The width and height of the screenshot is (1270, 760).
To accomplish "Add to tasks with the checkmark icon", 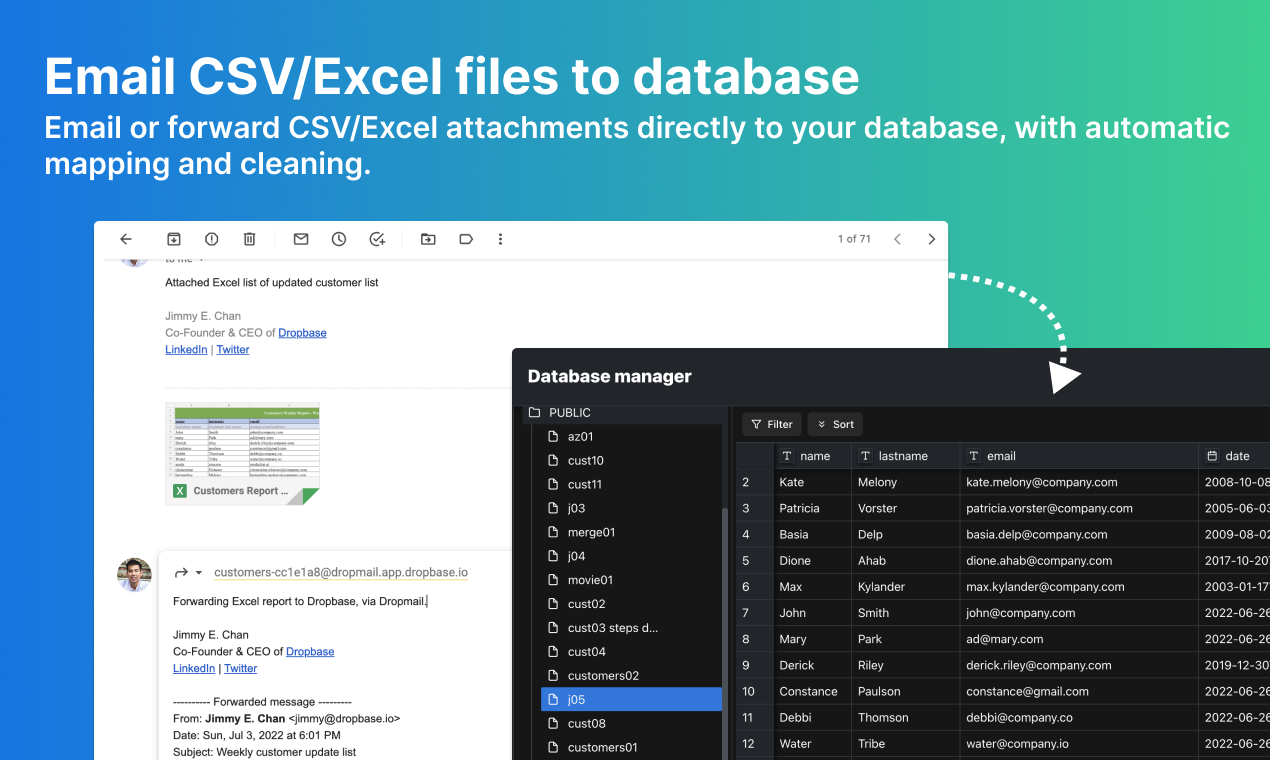I will tap(377, 239).
